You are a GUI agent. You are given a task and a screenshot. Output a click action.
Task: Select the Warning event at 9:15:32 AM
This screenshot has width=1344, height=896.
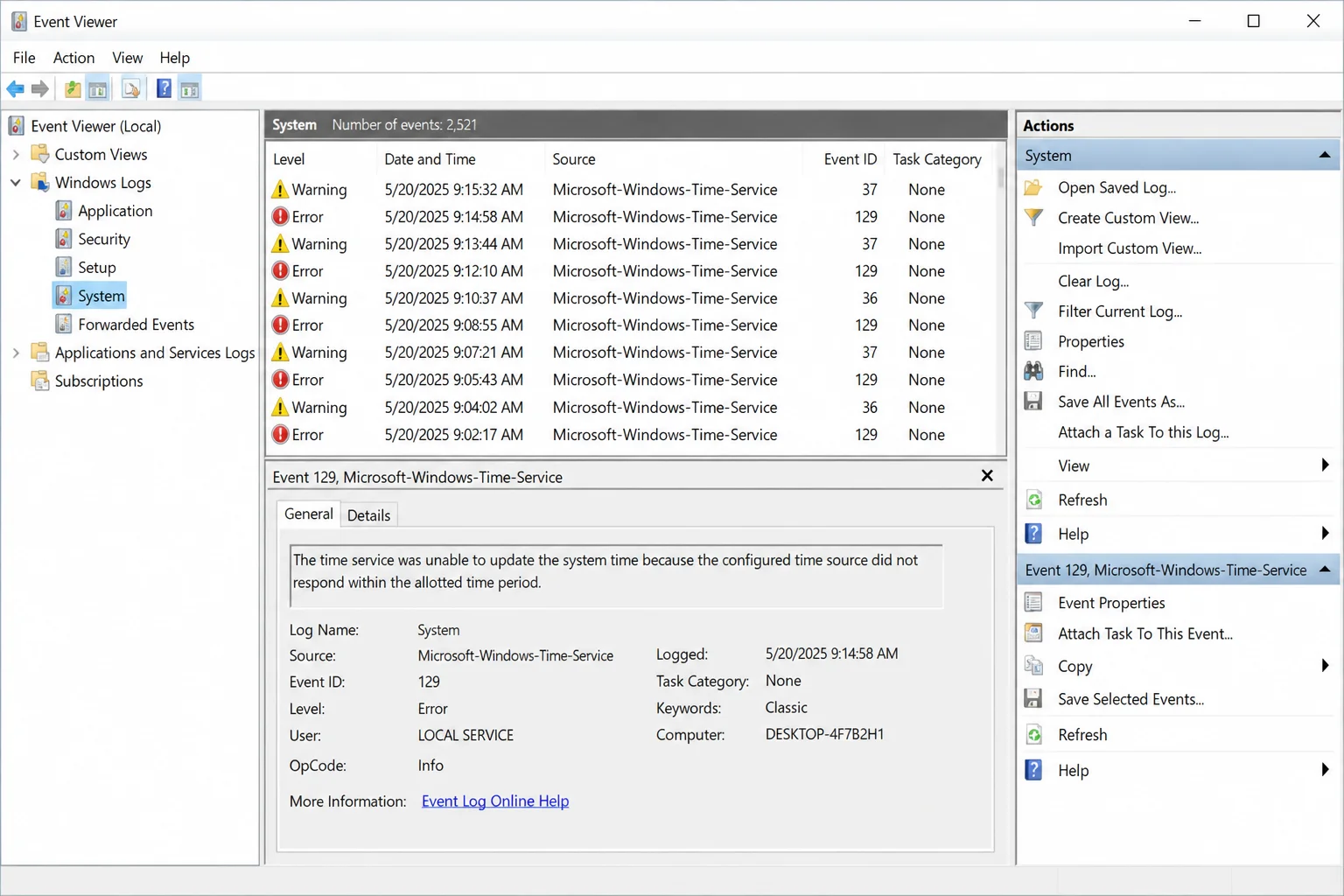pyautogui.click(x=632, y=189)
